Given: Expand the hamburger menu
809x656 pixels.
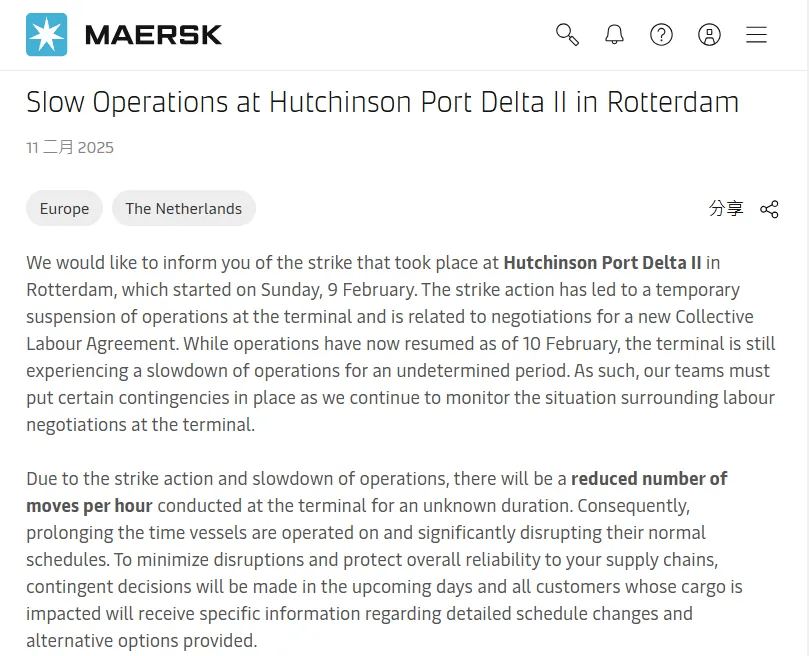Looking at the screenshot, I should (x=756, y=35).
